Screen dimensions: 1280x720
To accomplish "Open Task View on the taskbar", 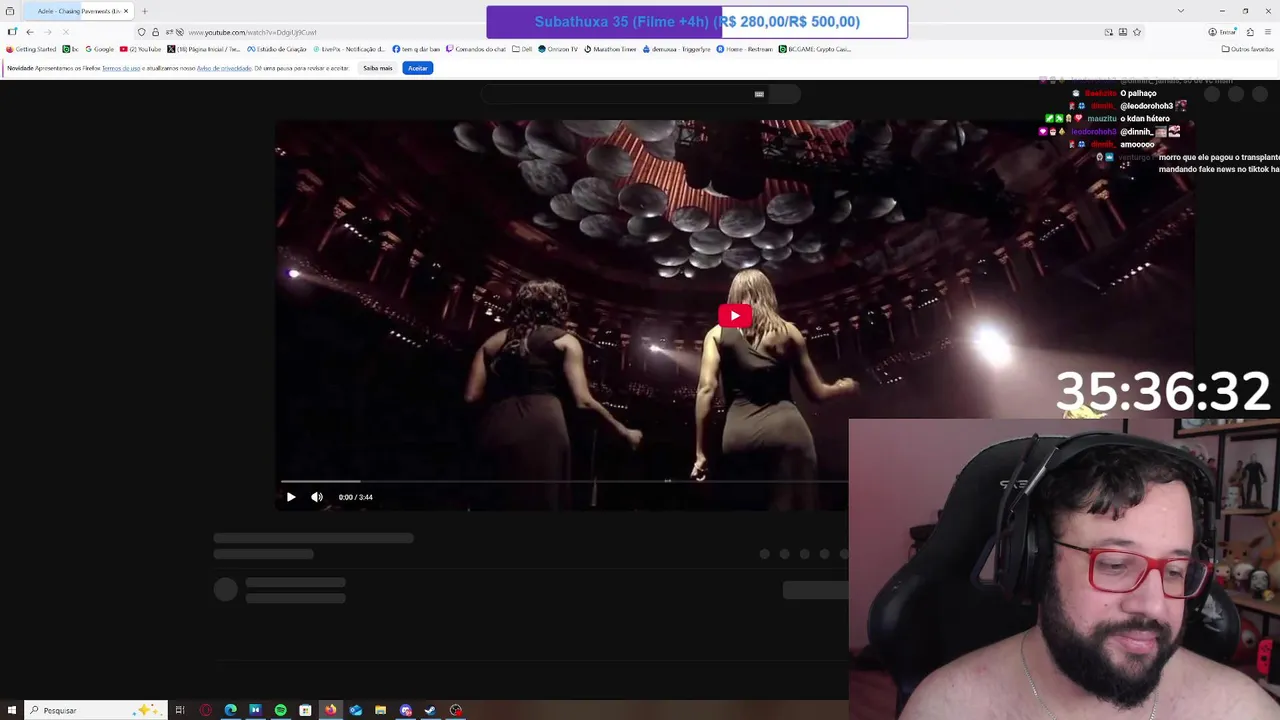I will pos(180,710).
